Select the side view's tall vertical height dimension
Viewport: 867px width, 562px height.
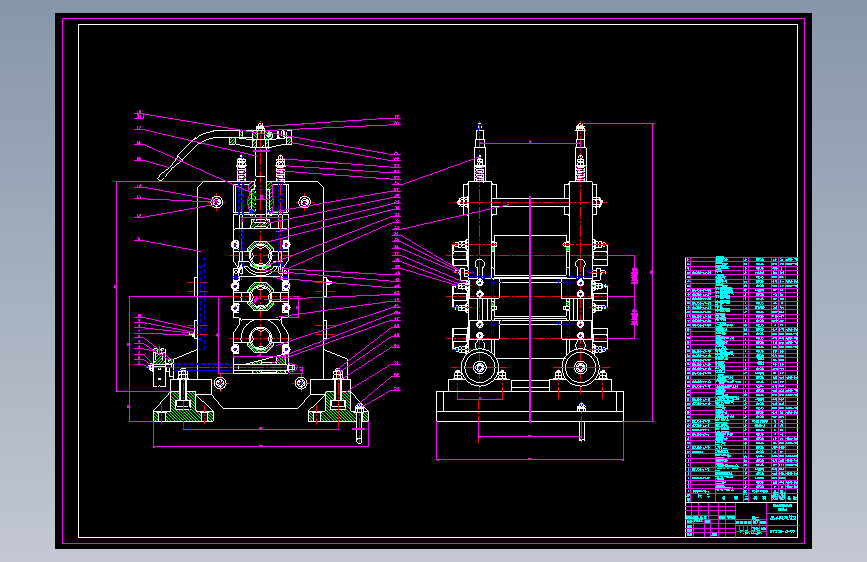point(653,272)
